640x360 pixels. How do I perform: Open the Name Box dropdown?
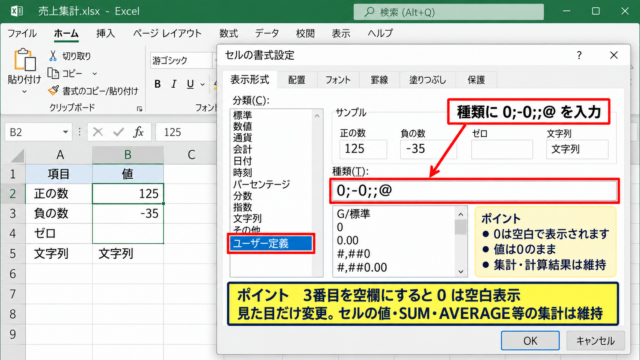[x=65, y=132]
